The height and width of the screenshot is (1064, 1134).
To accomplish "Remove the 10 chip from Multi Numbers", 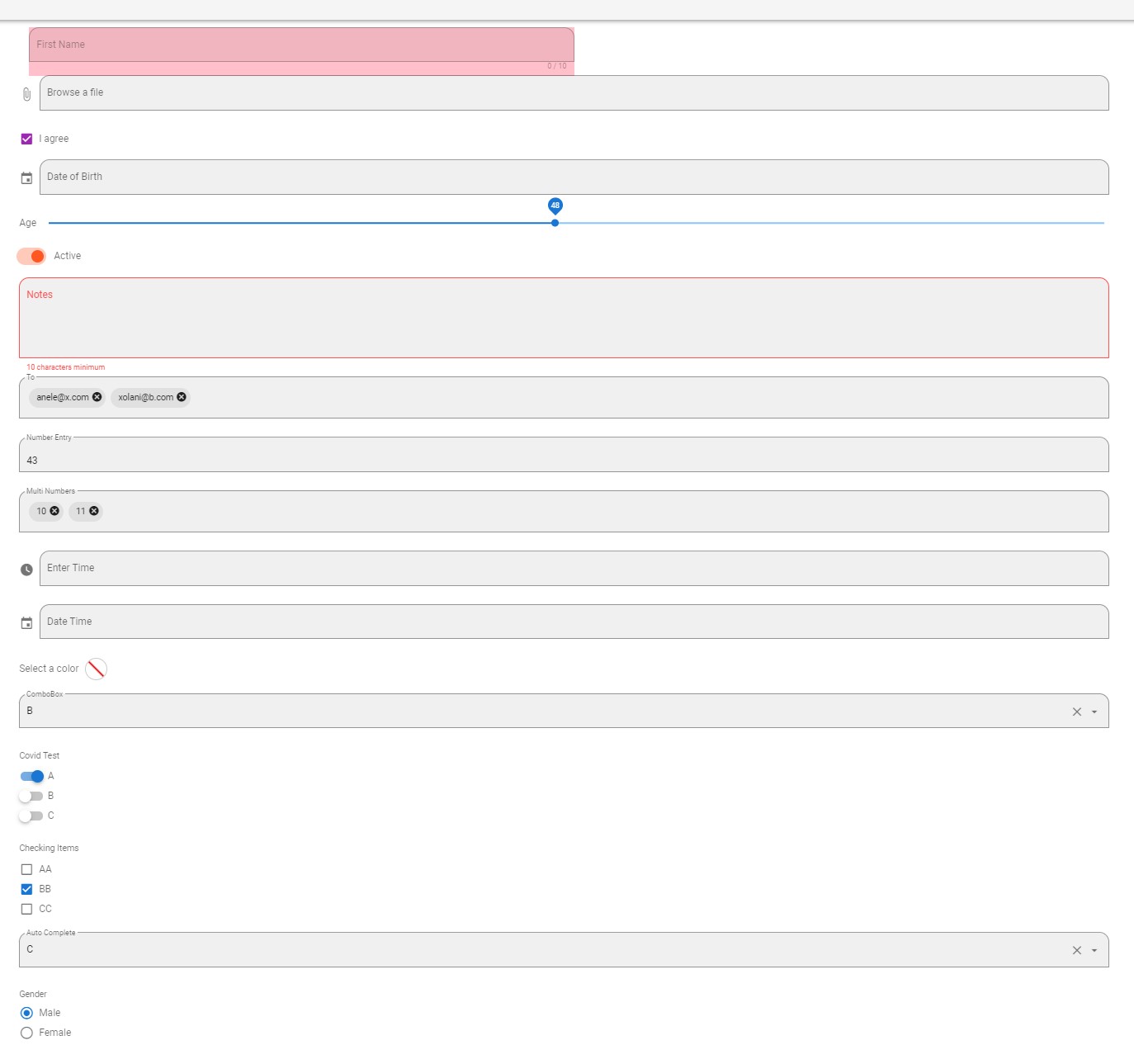I will tap(54, 511).
